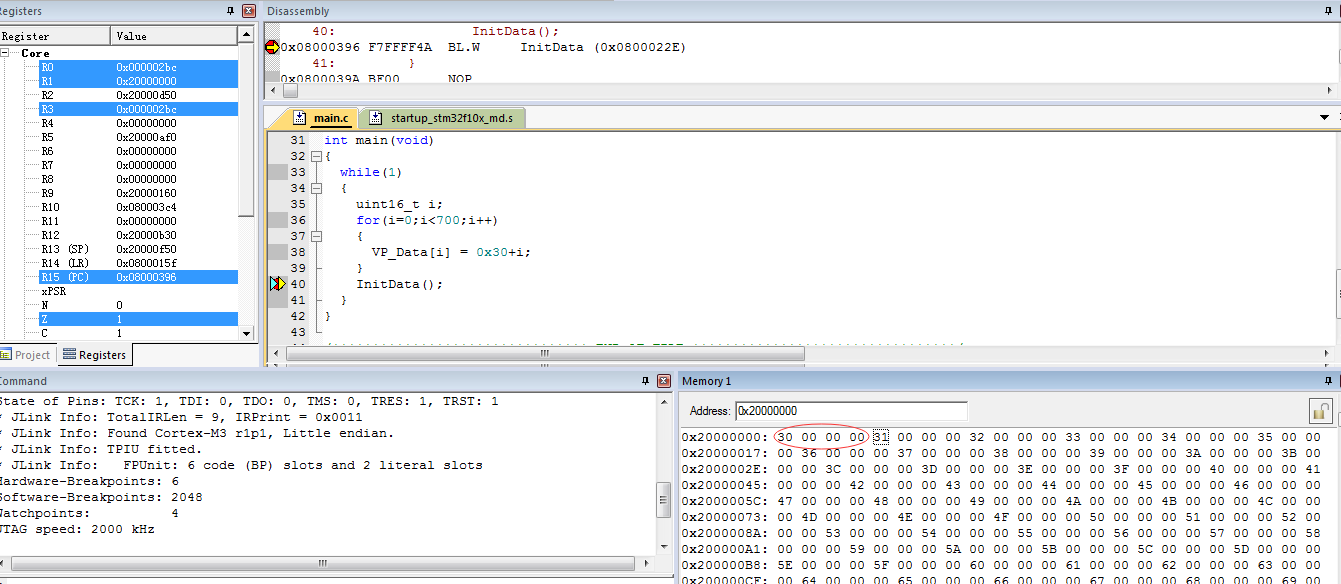Switch to startup_stm32f10x_md.s tab
The width and height of the screenshot is (1341, 584).
[443, 118]
